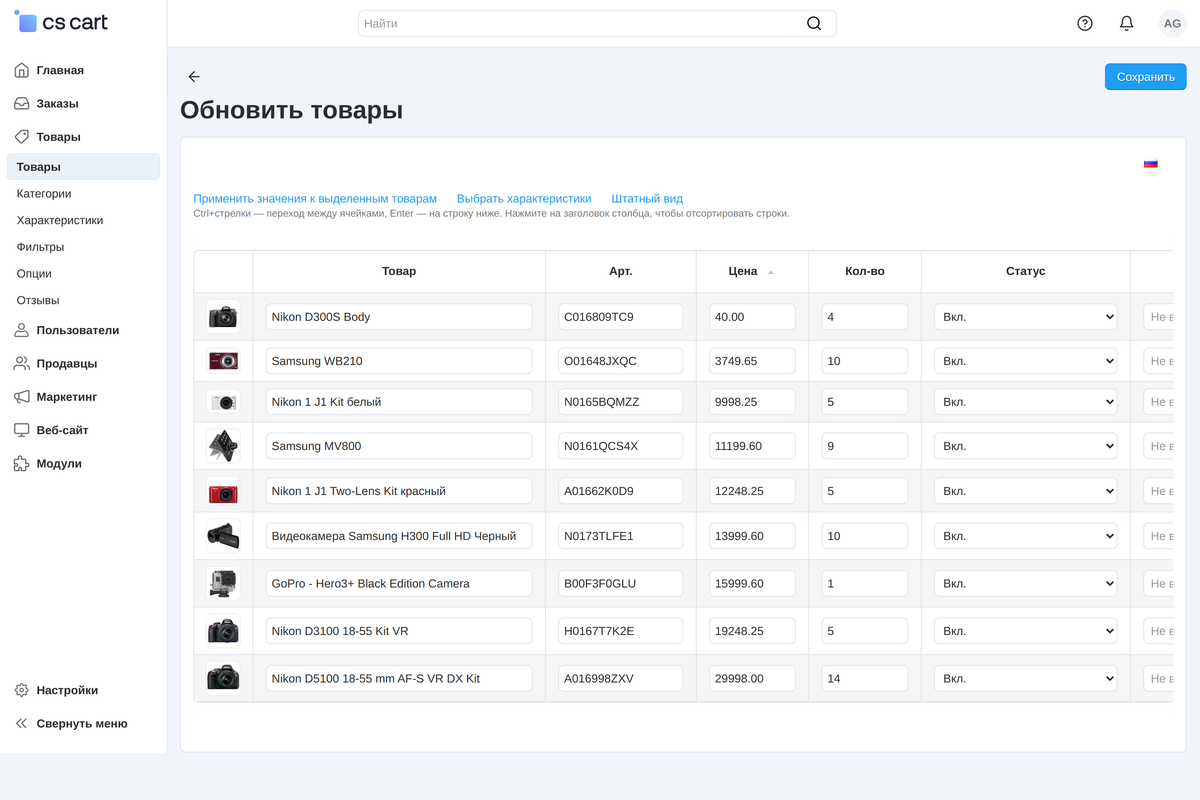Image resolution: width=1200 pixels, height=800 pixels.
Task: Click quantity field for Samsung MV800
Action: click(x=865, y=446)
